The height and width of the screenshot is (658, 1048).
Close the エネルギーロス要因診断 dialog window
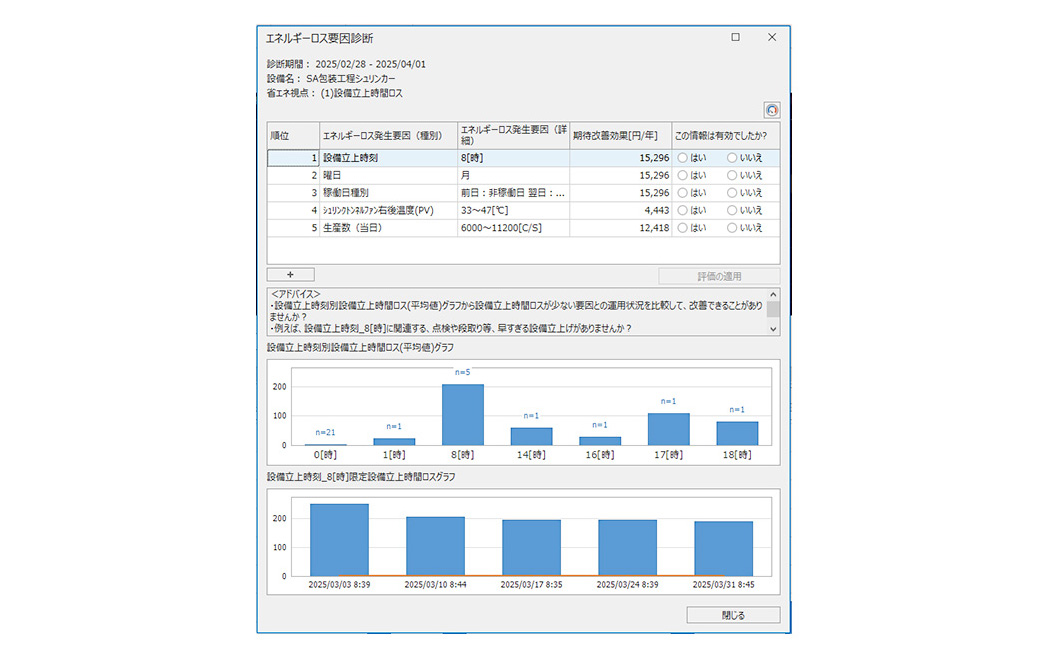tap(772, 37)
